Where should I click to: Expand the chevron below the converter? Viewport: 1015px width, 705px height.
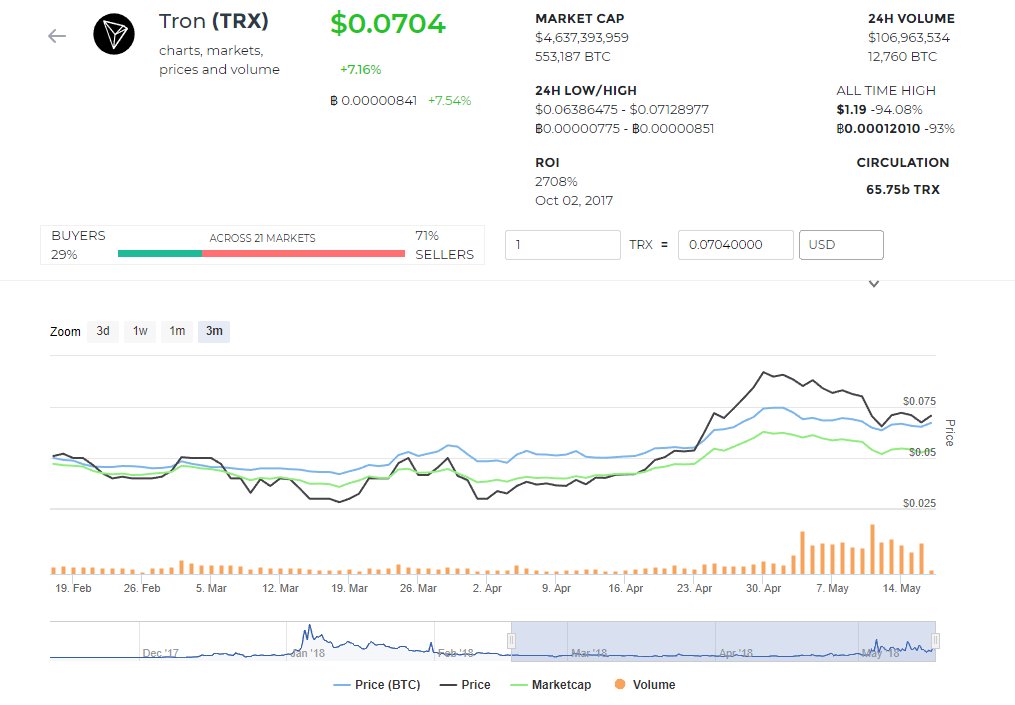pyautogui.click(x=874, y=284)
